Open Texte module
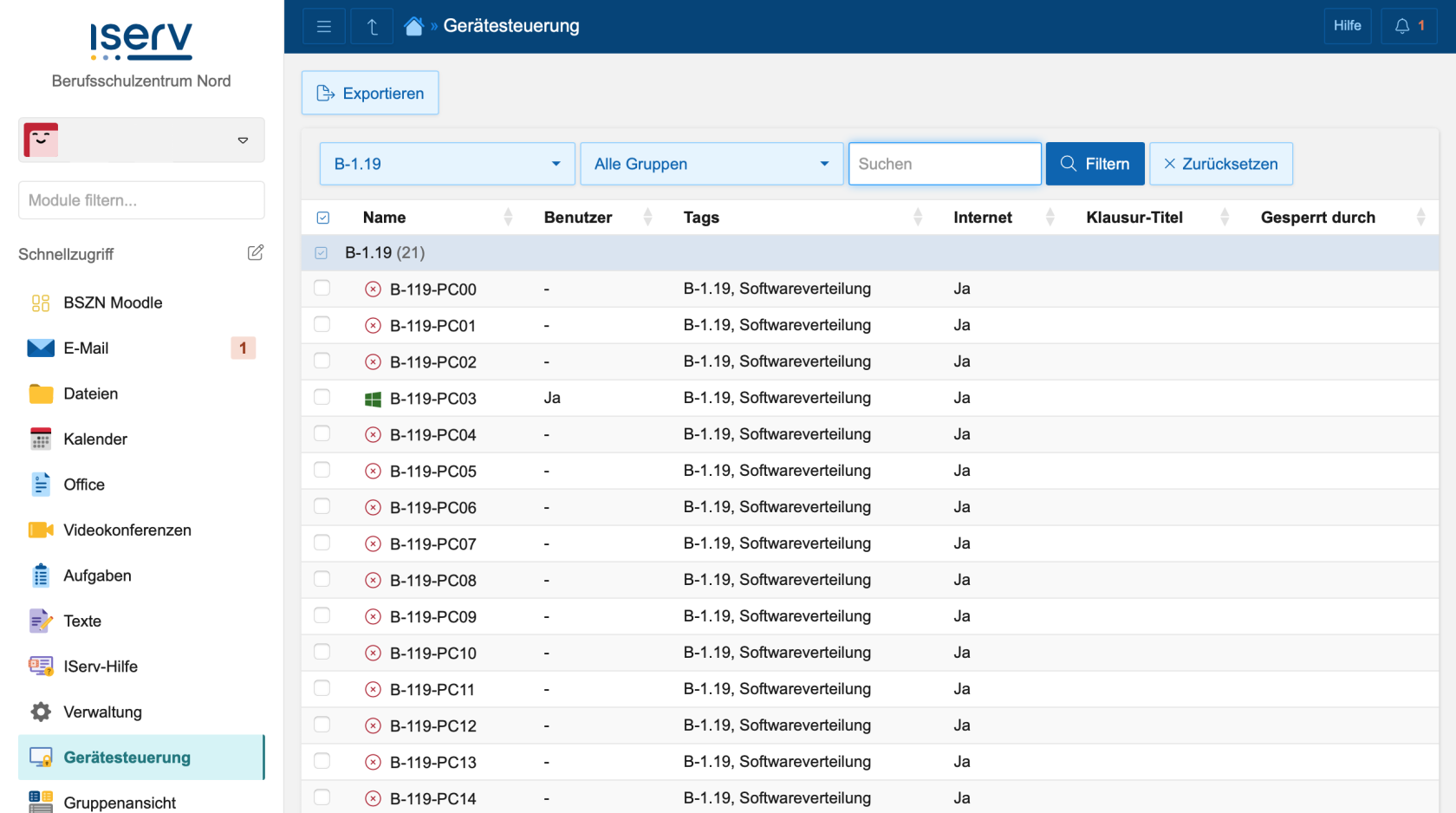The image size is (1456, 813). [x=141, y=621]
